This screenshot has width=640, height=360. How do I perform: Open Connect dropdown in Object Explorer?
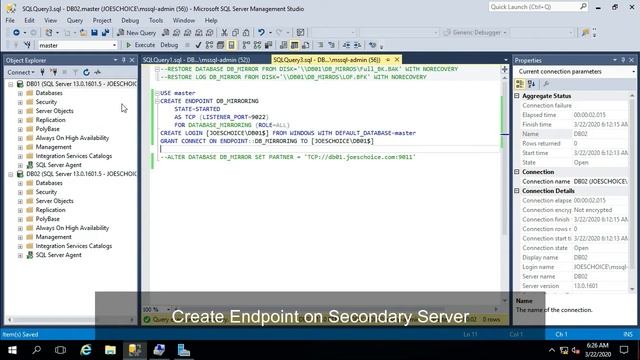point(21,72)
